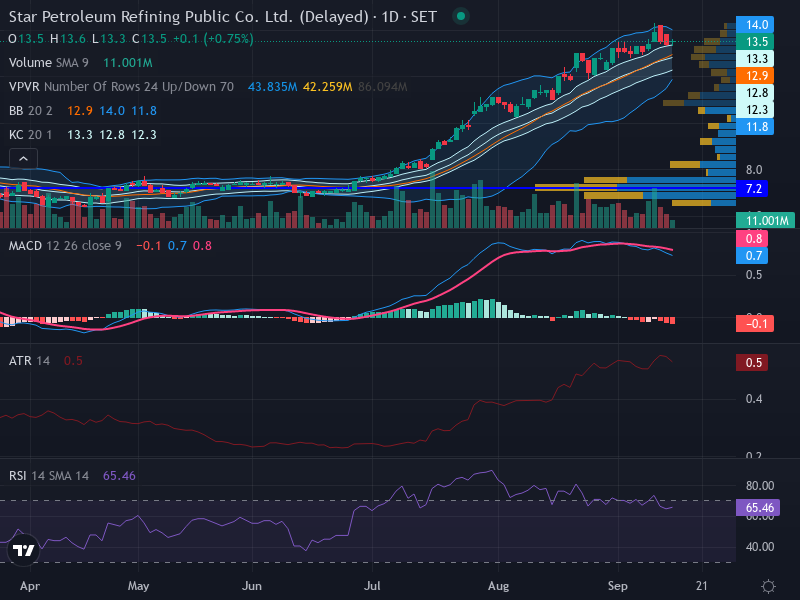Click the Star Petroleum Refining symbol title
800x600 pixels.
(189, 17)
